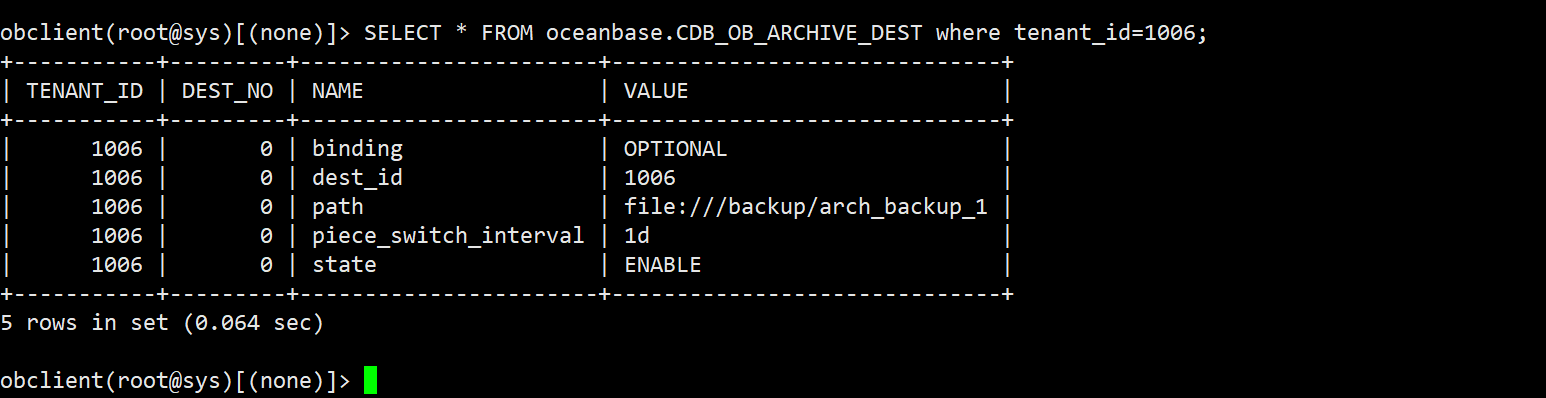Select the ENABLE value cell
1546x398 pixels.
tap(663, 265)
